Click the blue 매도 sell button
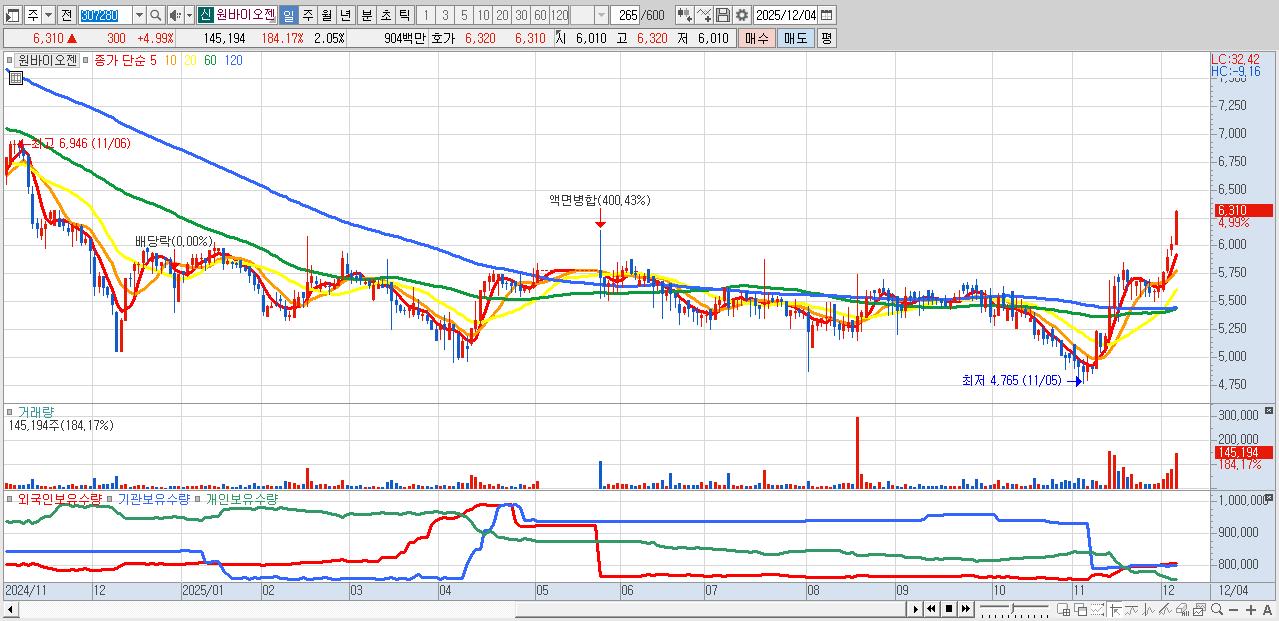 coord(795,38)
